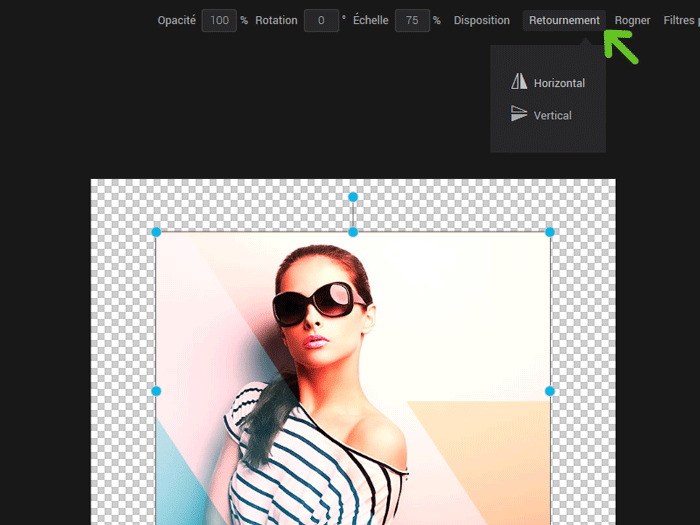Click the left-middle resize handle
700x525 pixels.
pos(156,391)
